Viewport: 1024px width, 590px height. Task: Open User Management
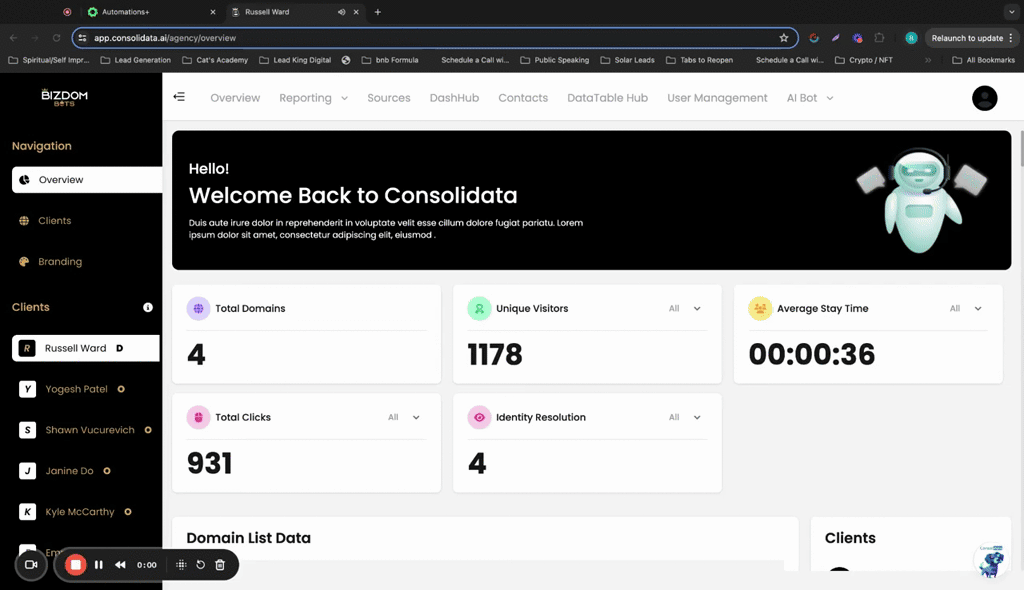click(x=717, y=98)
